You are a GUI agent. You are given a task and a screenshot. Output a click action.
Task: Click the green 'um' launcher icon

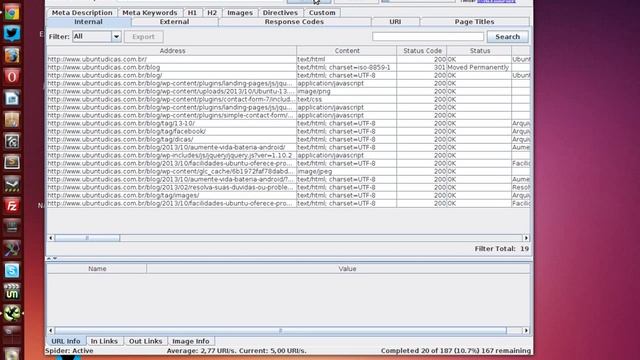tap(11, 291)
